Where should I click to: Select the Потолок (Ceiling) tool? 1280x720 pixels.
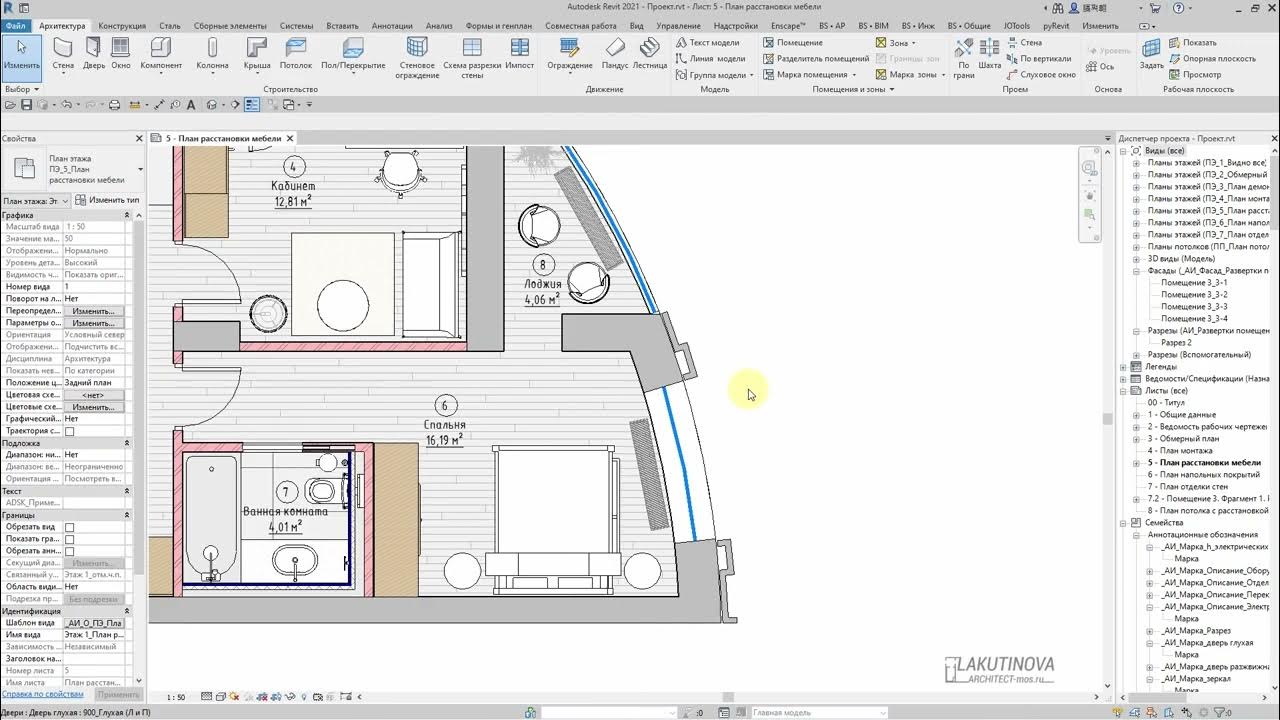click(296, 55)
